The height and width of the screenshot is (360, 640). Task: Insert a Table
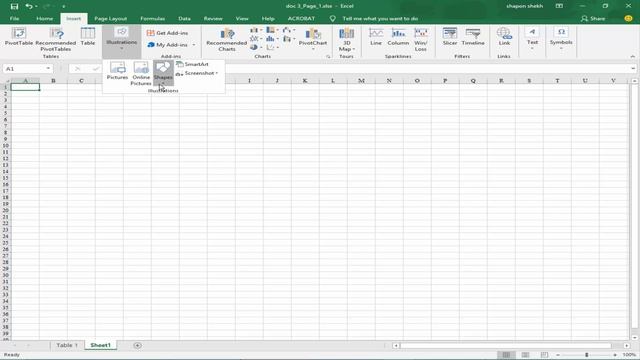click(x=88, y=36)
